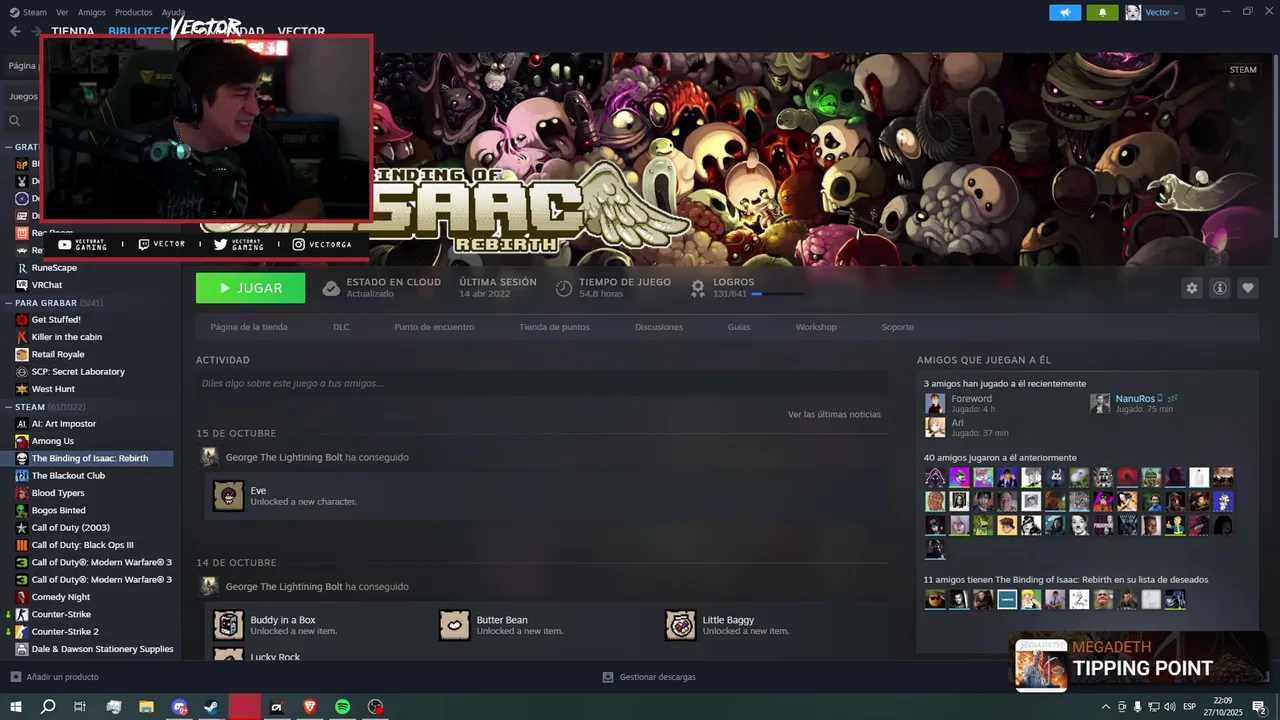The height and width of the screenshot is (720, 1280).
Task: Open Página de la tienda
Action: pyautogui.click(x=249, y=327)
